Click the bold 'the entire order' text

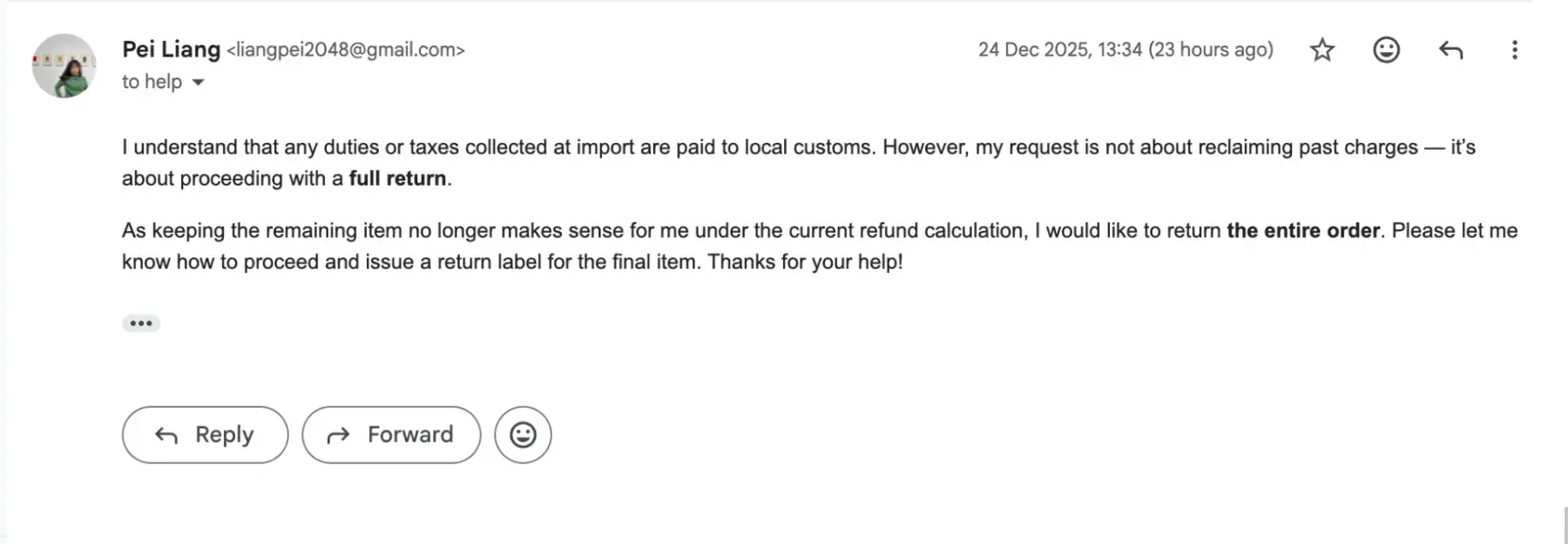pyautogui.click(x=1302, y=230)
